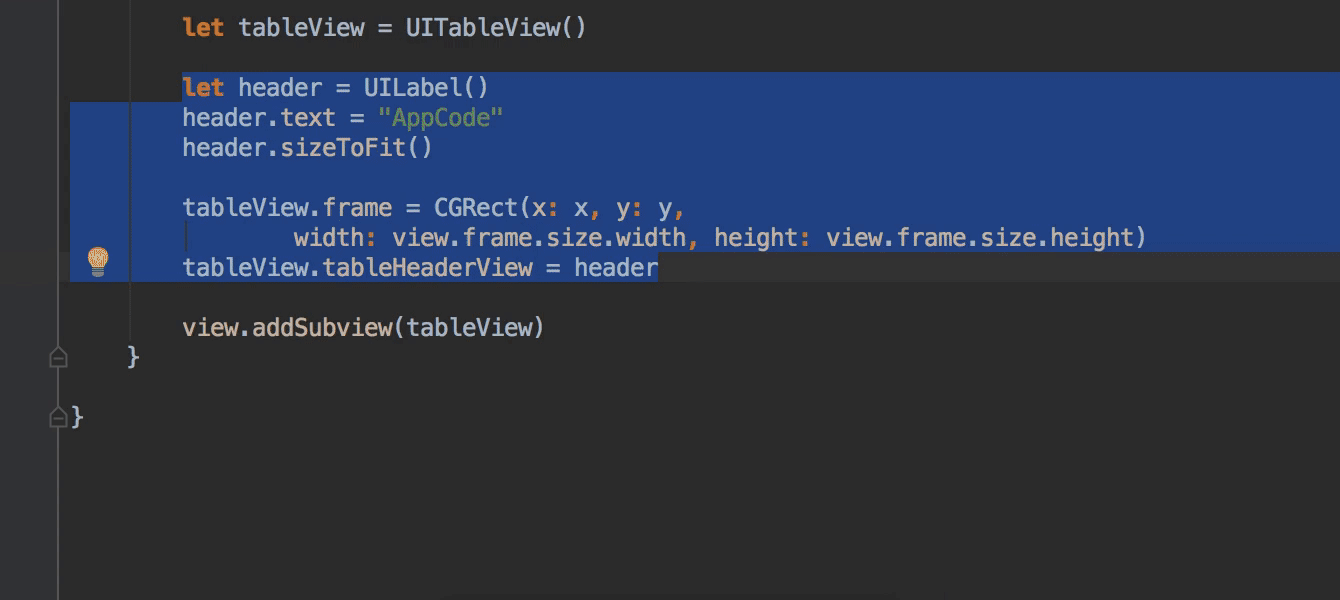Screen dimensions: 1340x600
Task: Click the tableHeaderView property
Action: tap(427, 268)
